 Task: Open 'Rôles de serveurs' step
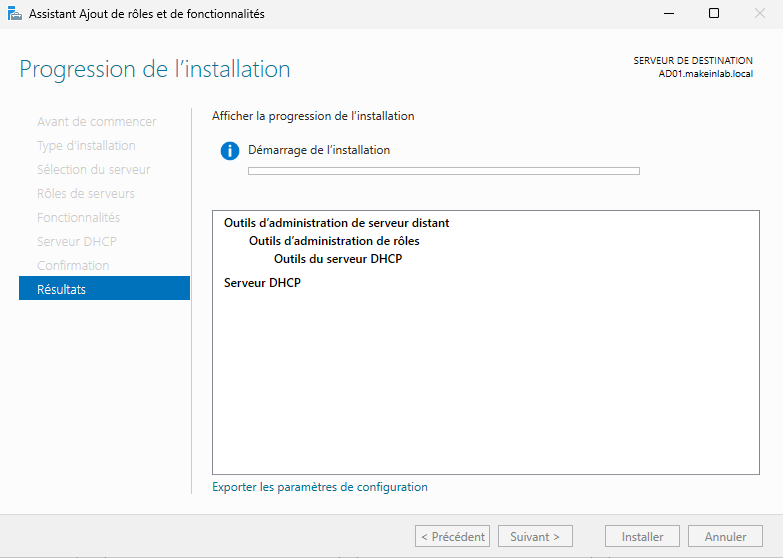(85, 194)
